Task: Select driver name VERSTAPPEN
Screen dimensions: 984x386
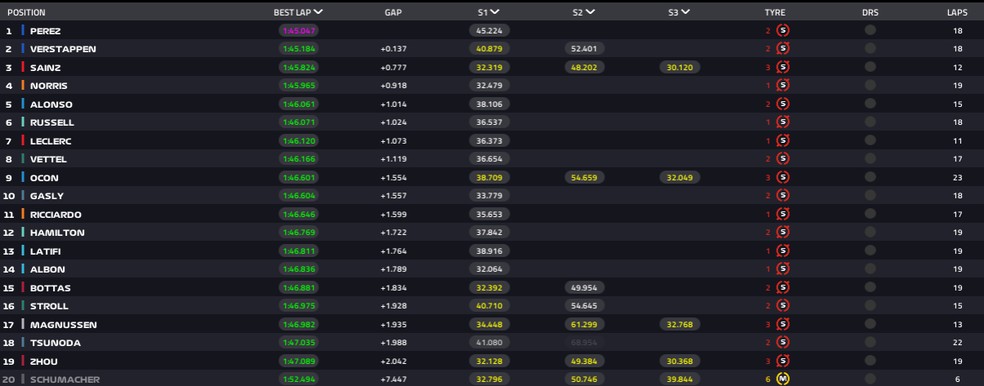Action: 63,49
